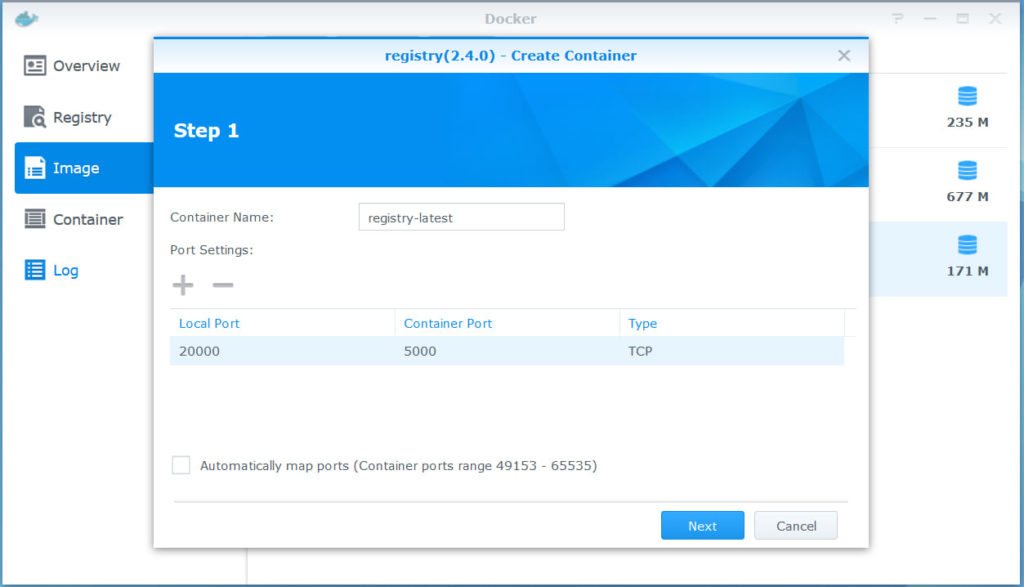Edit the Container Name field
This screenshot has height=587, width=1024.
(x=461, y=217)
